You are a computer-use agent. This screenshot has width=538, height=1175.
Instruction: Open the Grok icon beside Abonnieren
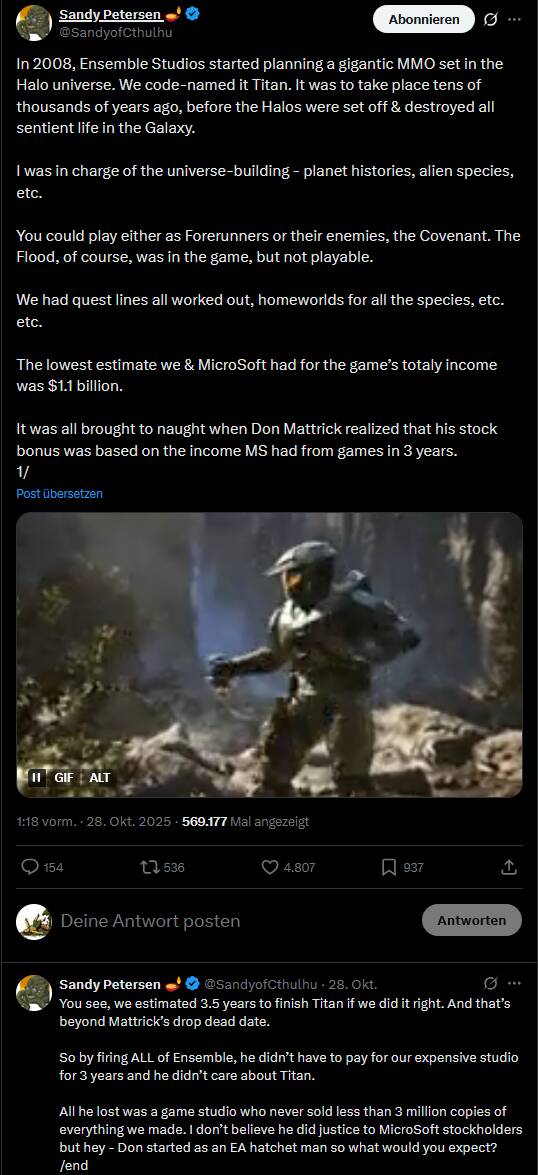click(490, 19)
